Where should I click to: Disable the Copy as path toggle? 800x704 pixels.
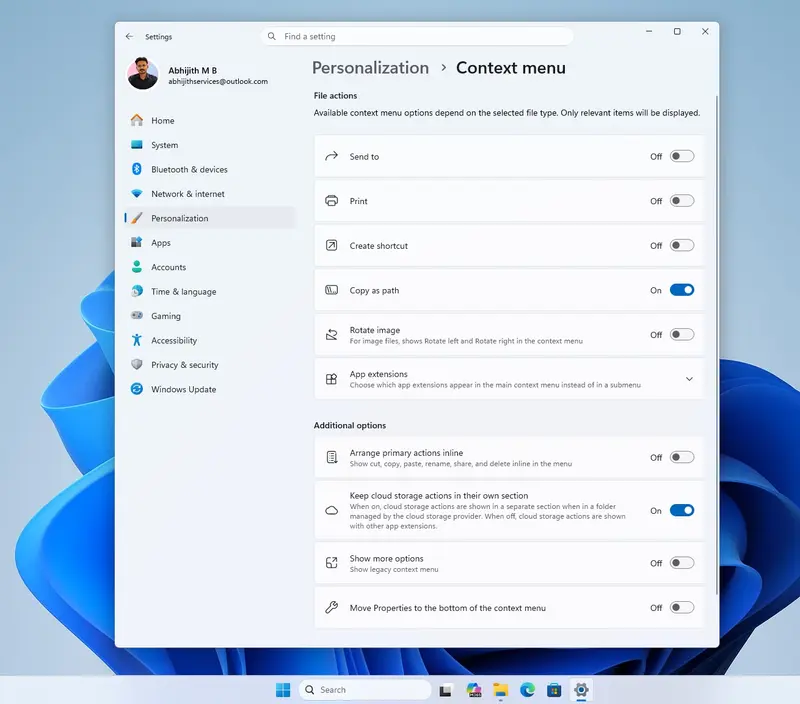(x=682, y=290)
